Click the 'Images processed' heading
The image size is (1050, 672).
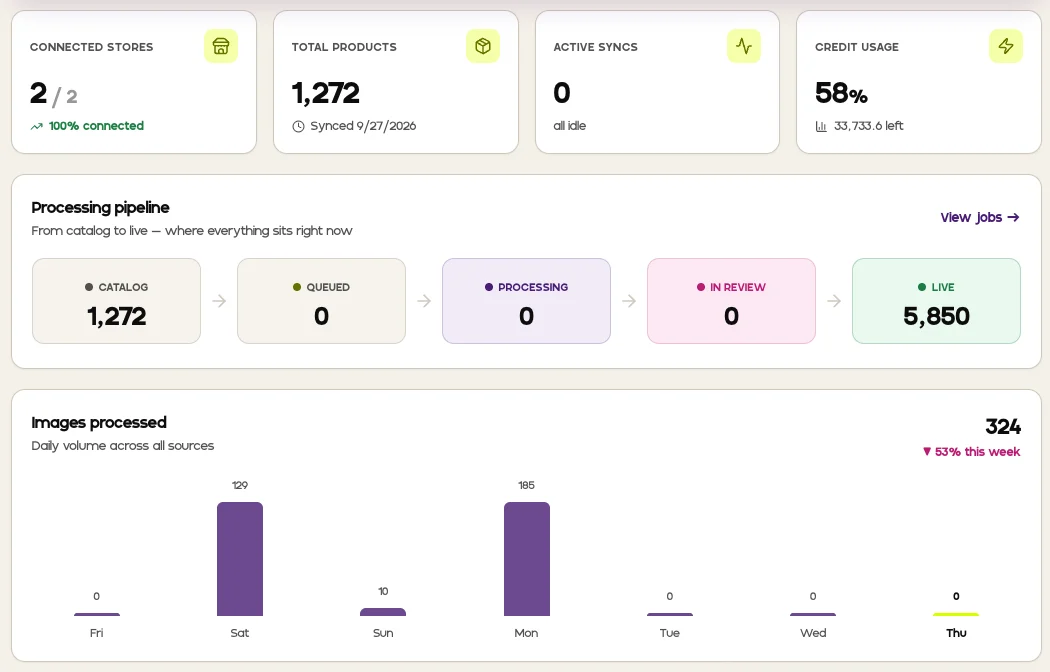pyautogui.click(x=99, y=422)
